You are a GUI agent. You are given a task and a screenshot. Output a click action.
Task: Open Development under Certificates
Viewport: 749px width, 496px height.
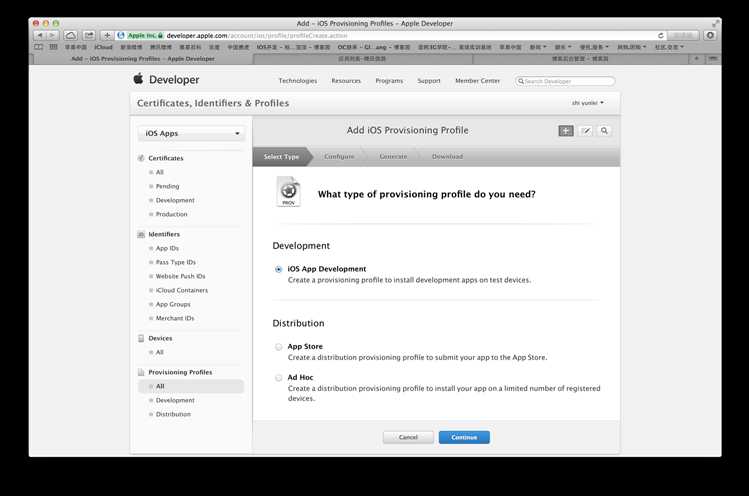175,200
